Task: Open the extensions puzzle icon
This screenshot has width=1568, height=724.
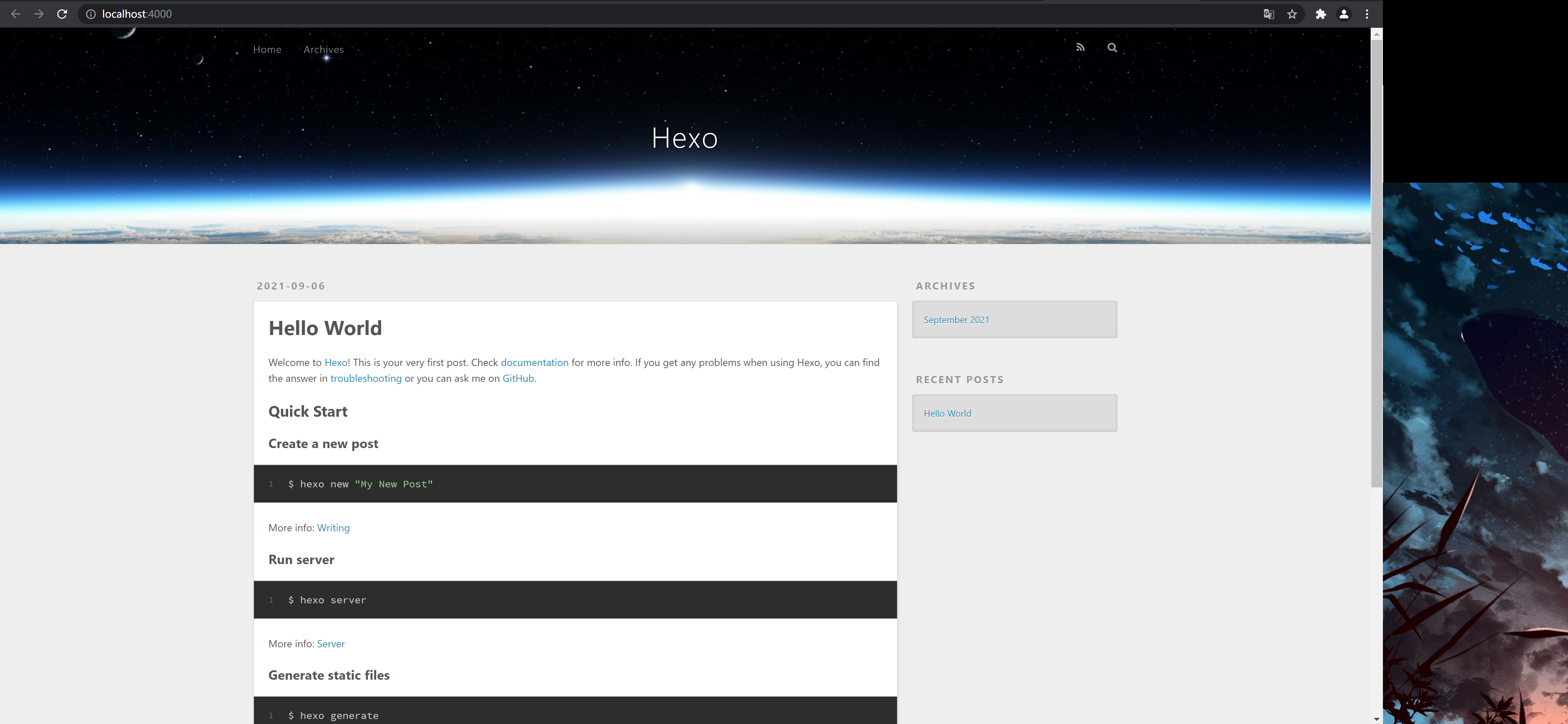Action: [x=1320, y=14]
